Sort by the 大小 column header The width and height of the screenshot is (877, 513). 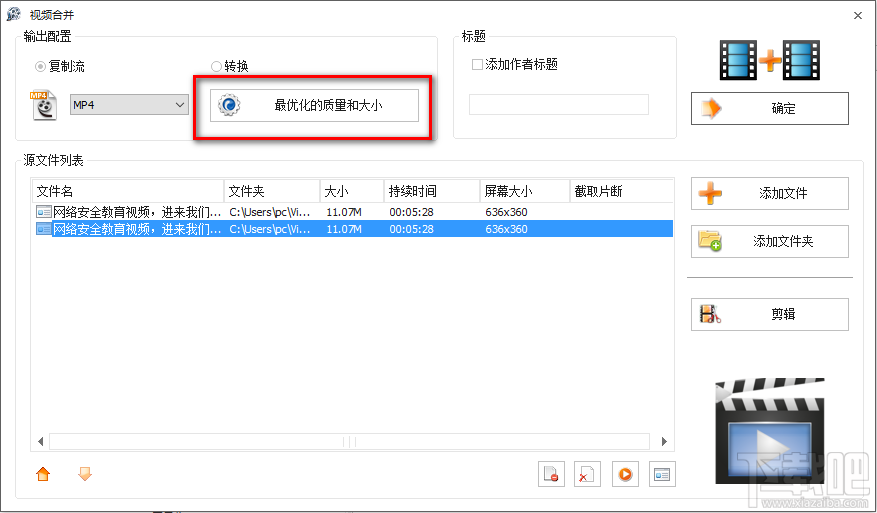352,191
